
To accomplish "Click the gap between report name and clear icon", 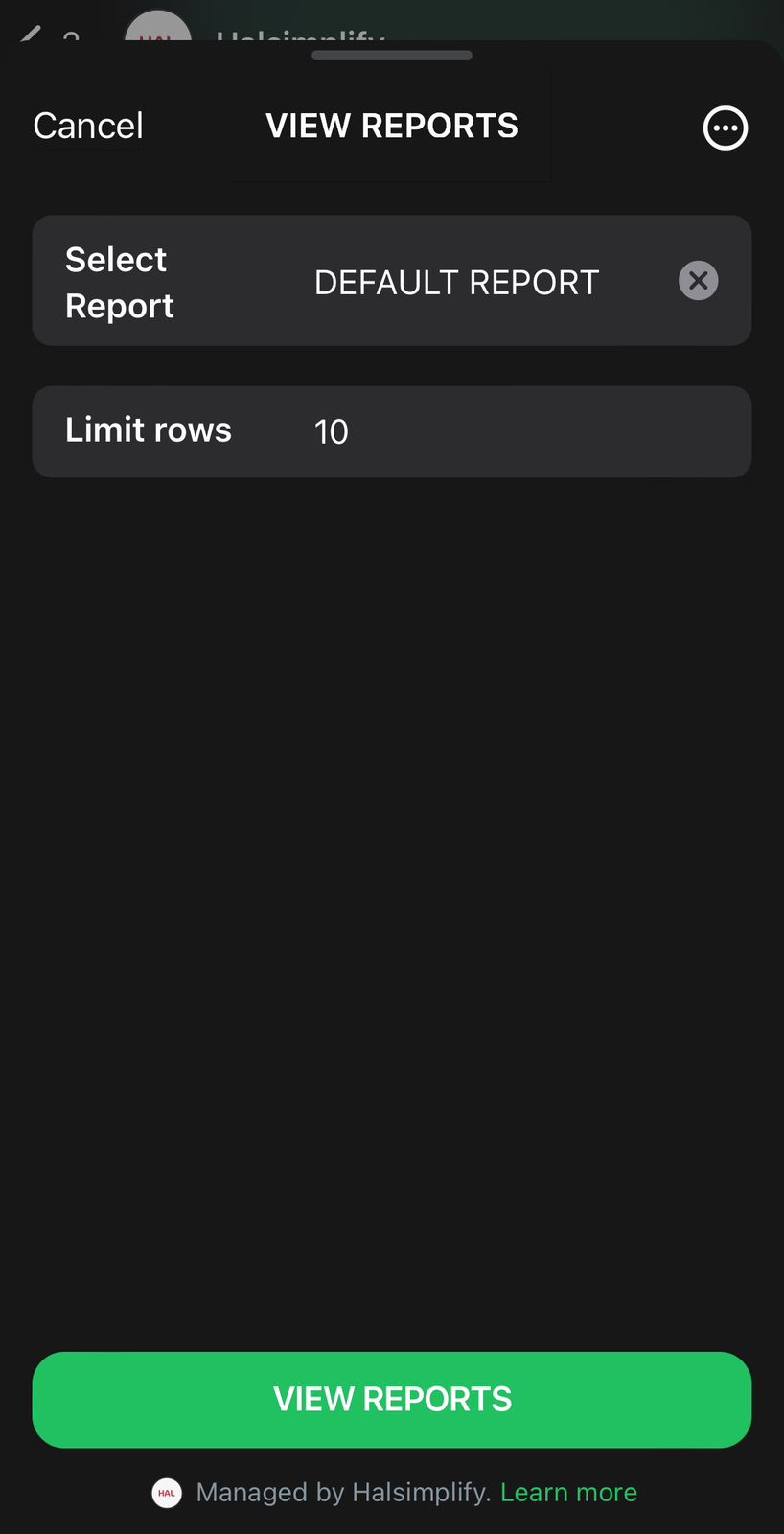I will tap(638, 282).
